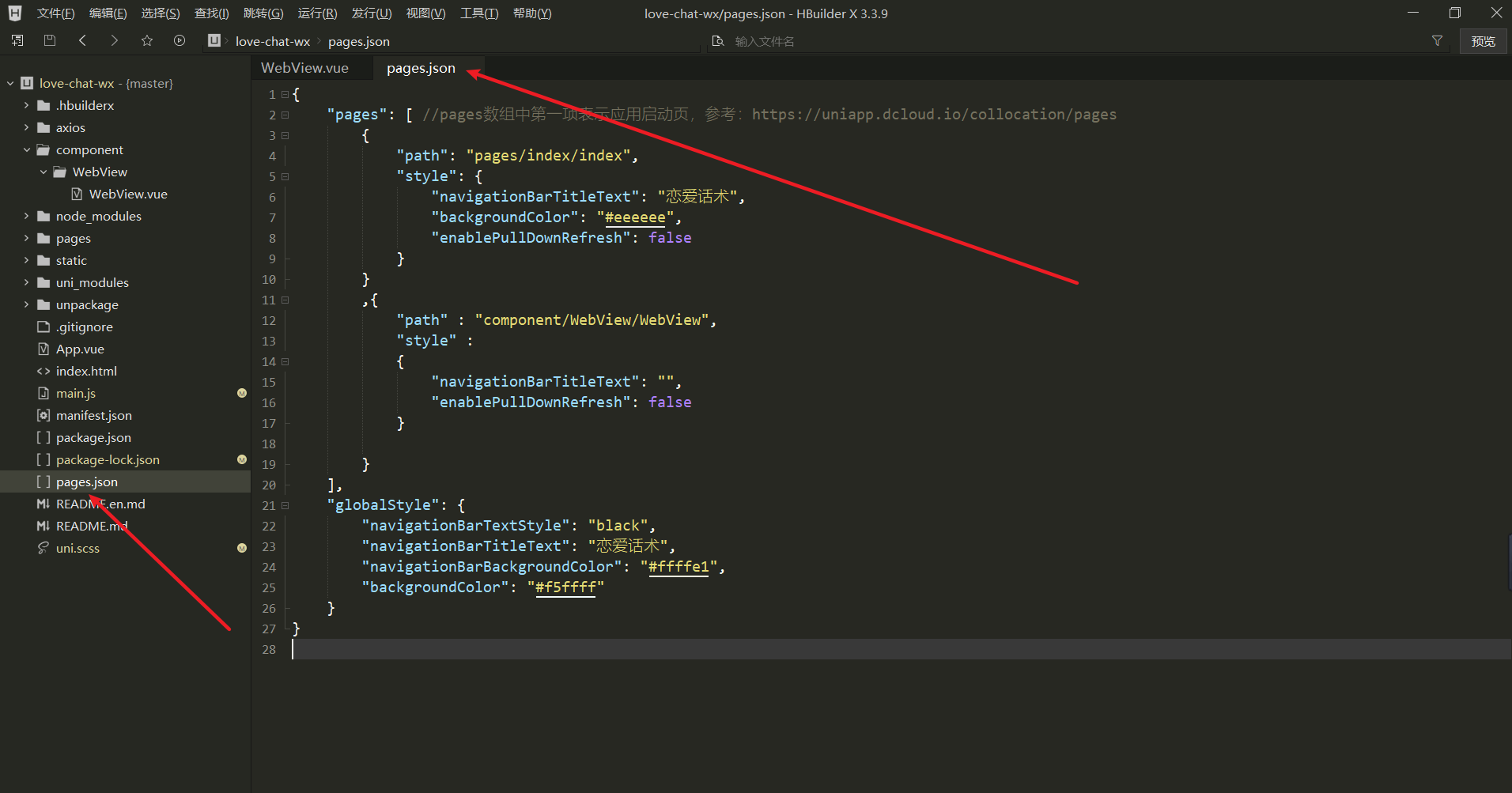Viewport: 1512px width, 793px height.
Task: Click the new file toolbar icon
Action: point(17,40)
